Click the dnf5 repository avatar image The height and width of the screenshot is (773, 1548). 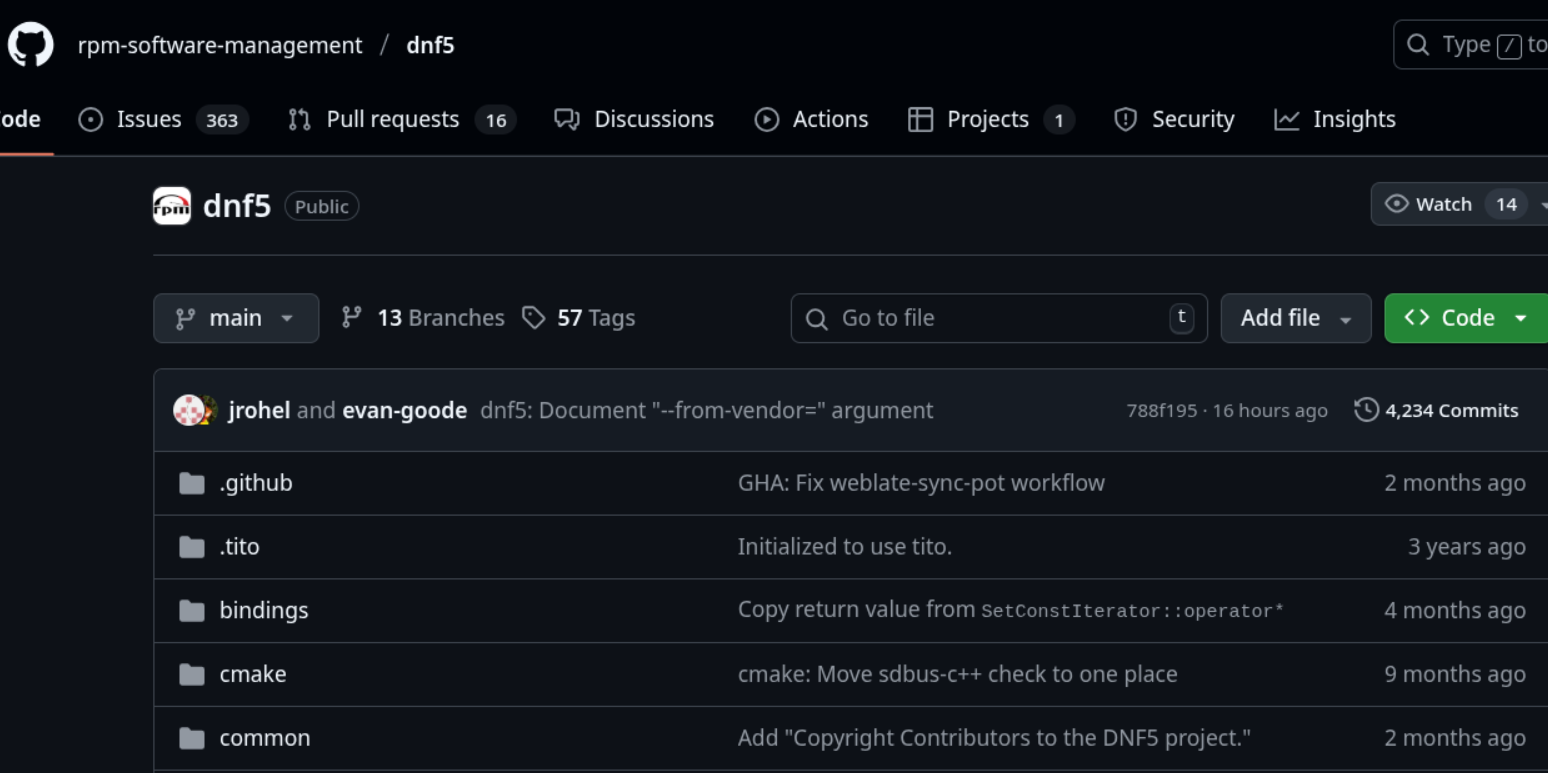click(171, 206)
